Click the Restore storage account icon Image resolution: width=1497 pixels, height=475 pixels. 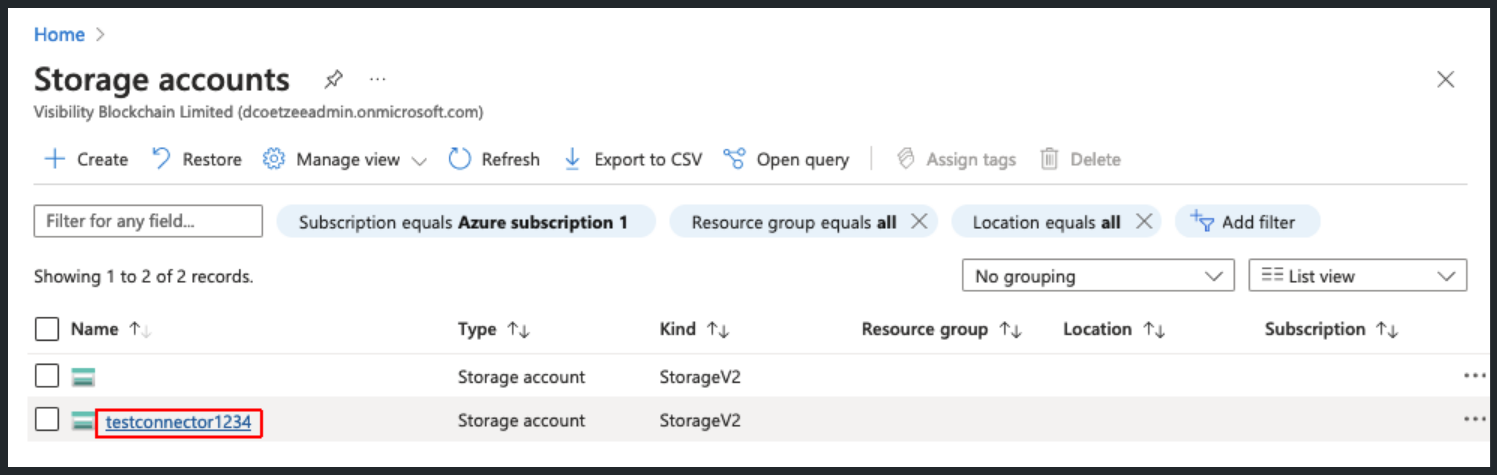(x=161, y=159)
